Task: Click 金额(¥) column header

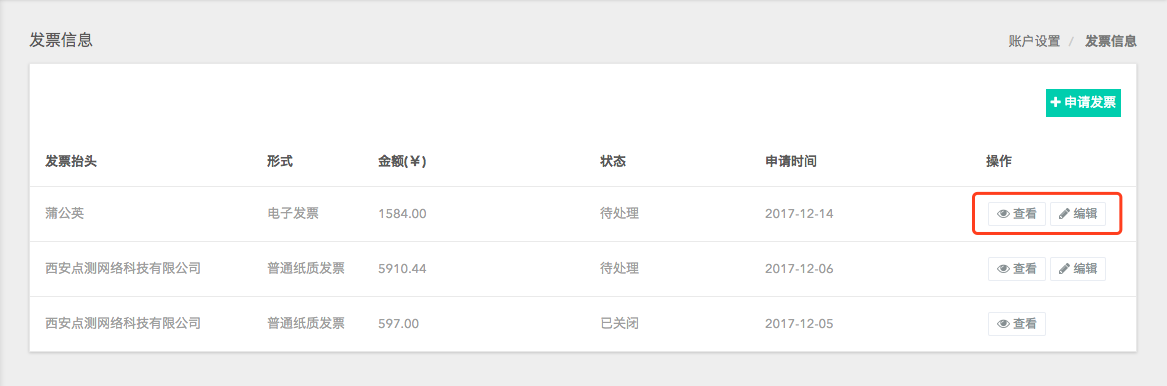Action: [402, 161]
